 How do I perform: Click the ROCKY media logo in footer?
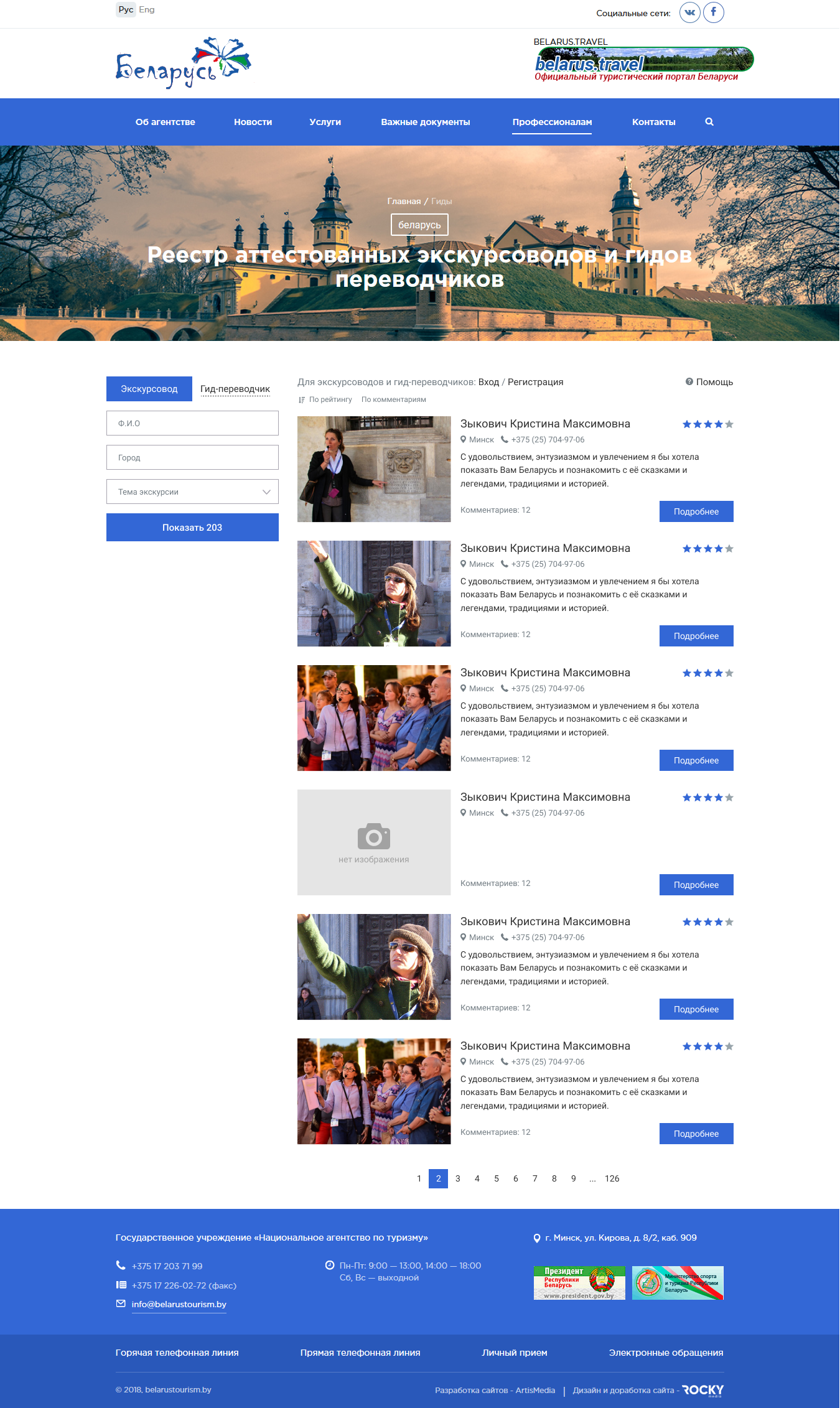702,1390
